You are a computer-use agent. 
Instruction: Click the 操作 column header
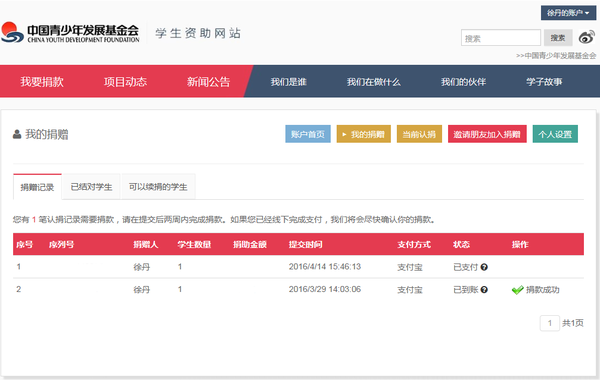pyautogui.click(x=520, y=245)
